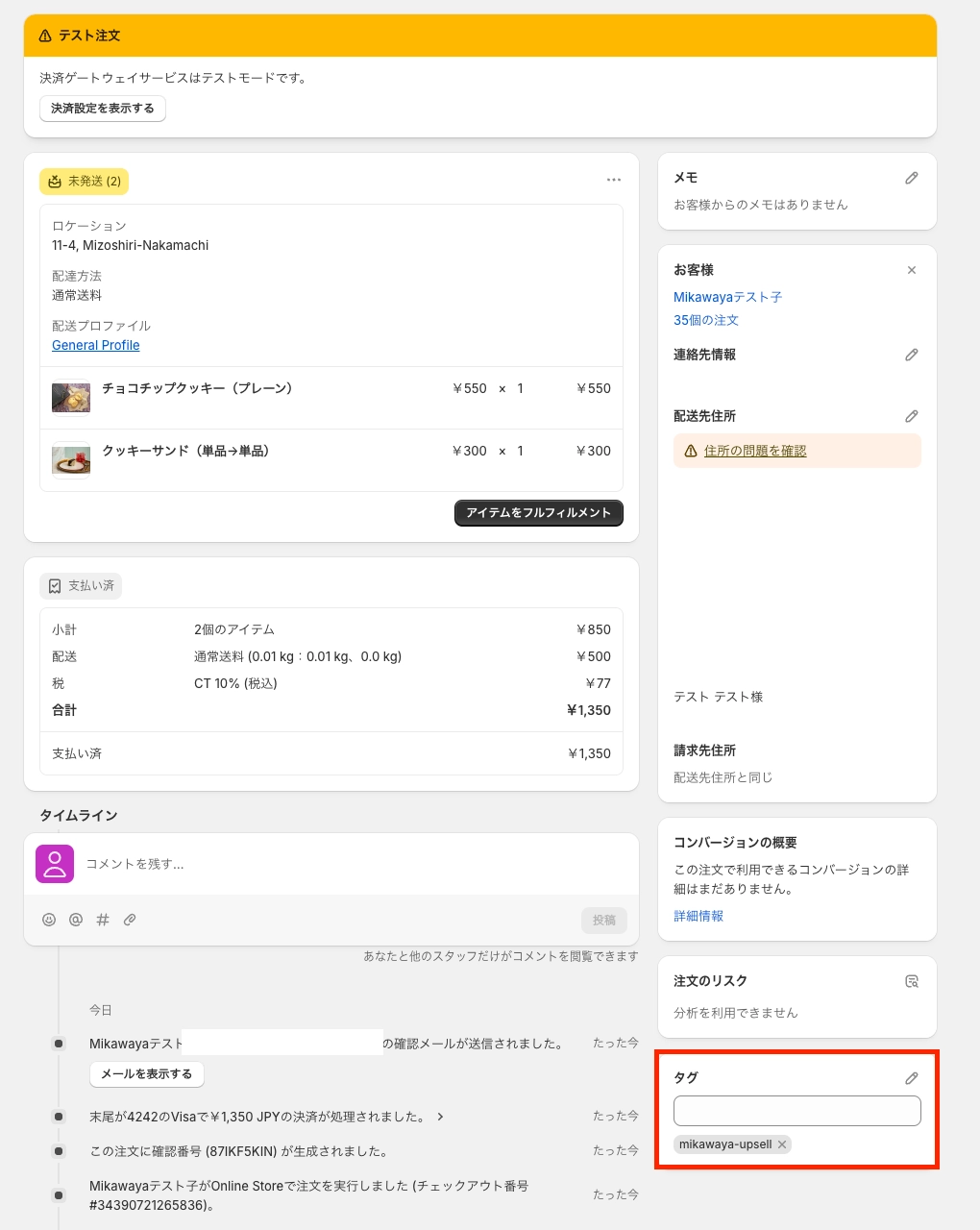Add hashtag reference in comment

click(103, 920)
